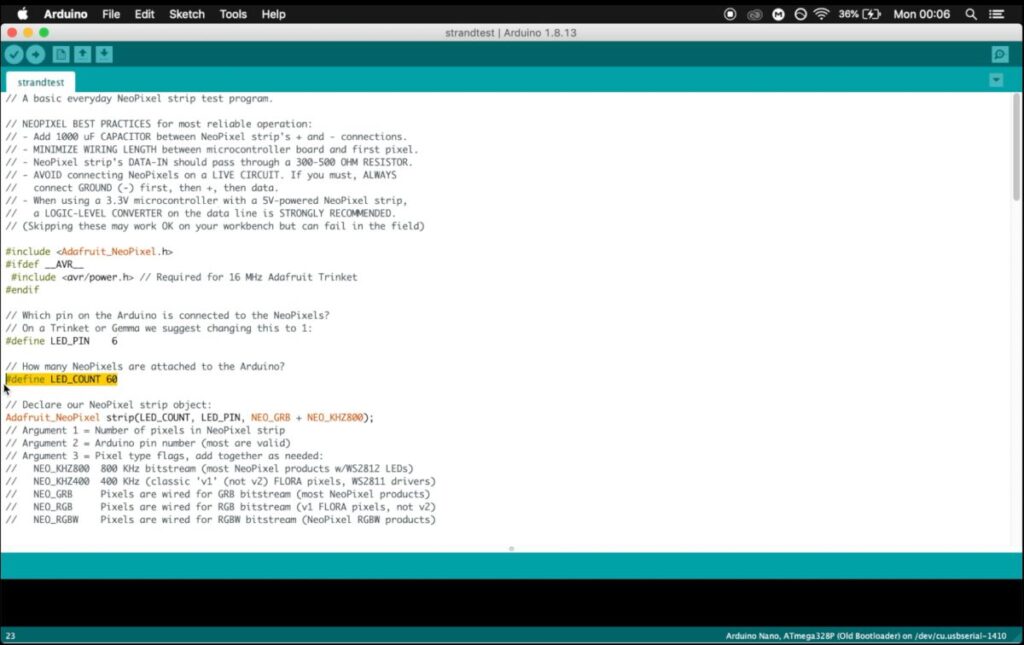Viewport: 1024px width, 645px height.
Task: Click the round M menu bar icon
Action: pyautogui.click(x=778, y=14)
